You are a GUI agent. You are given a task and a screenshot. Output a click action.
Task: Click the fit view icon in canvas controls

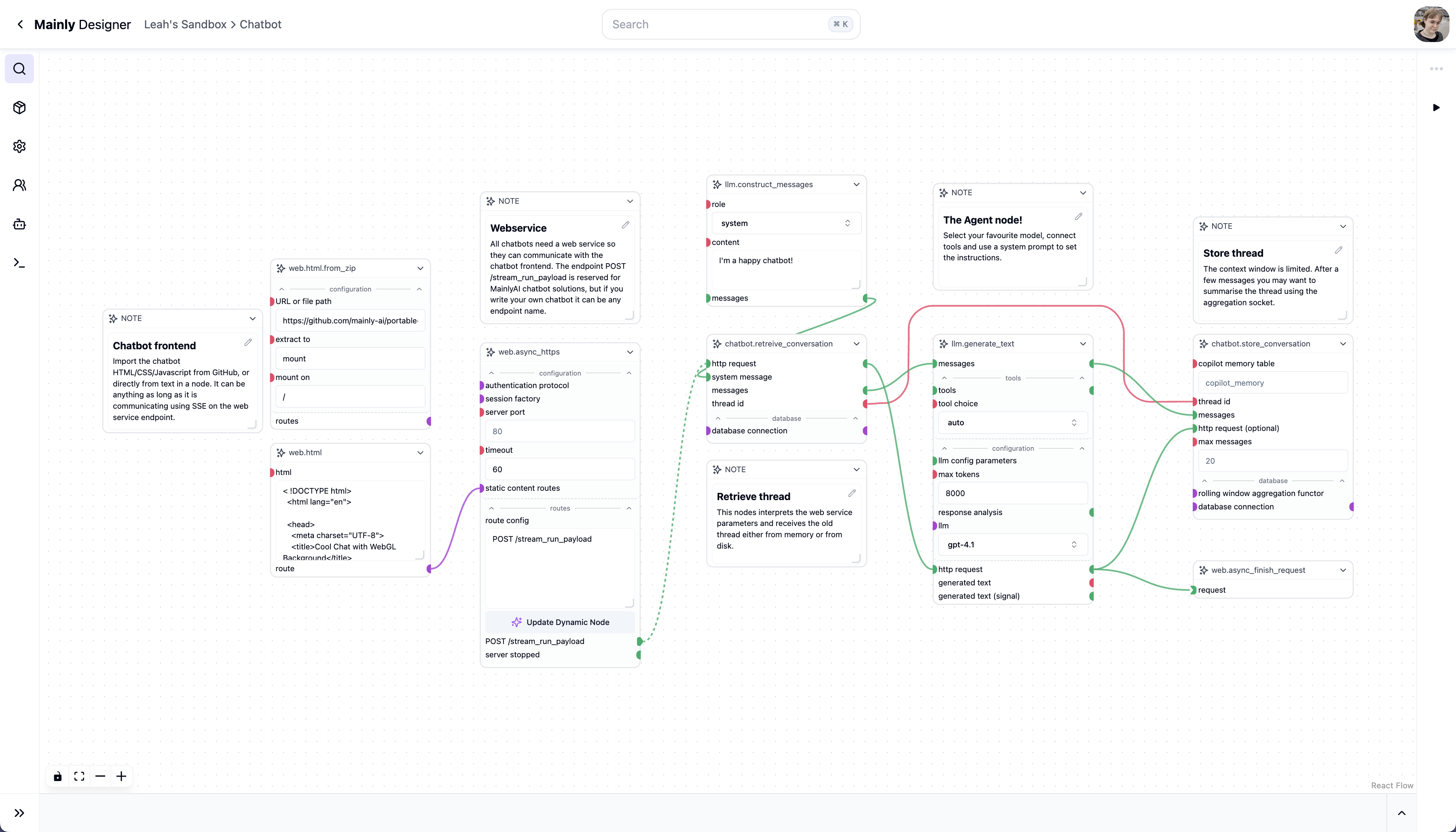(x=79, y=776)
